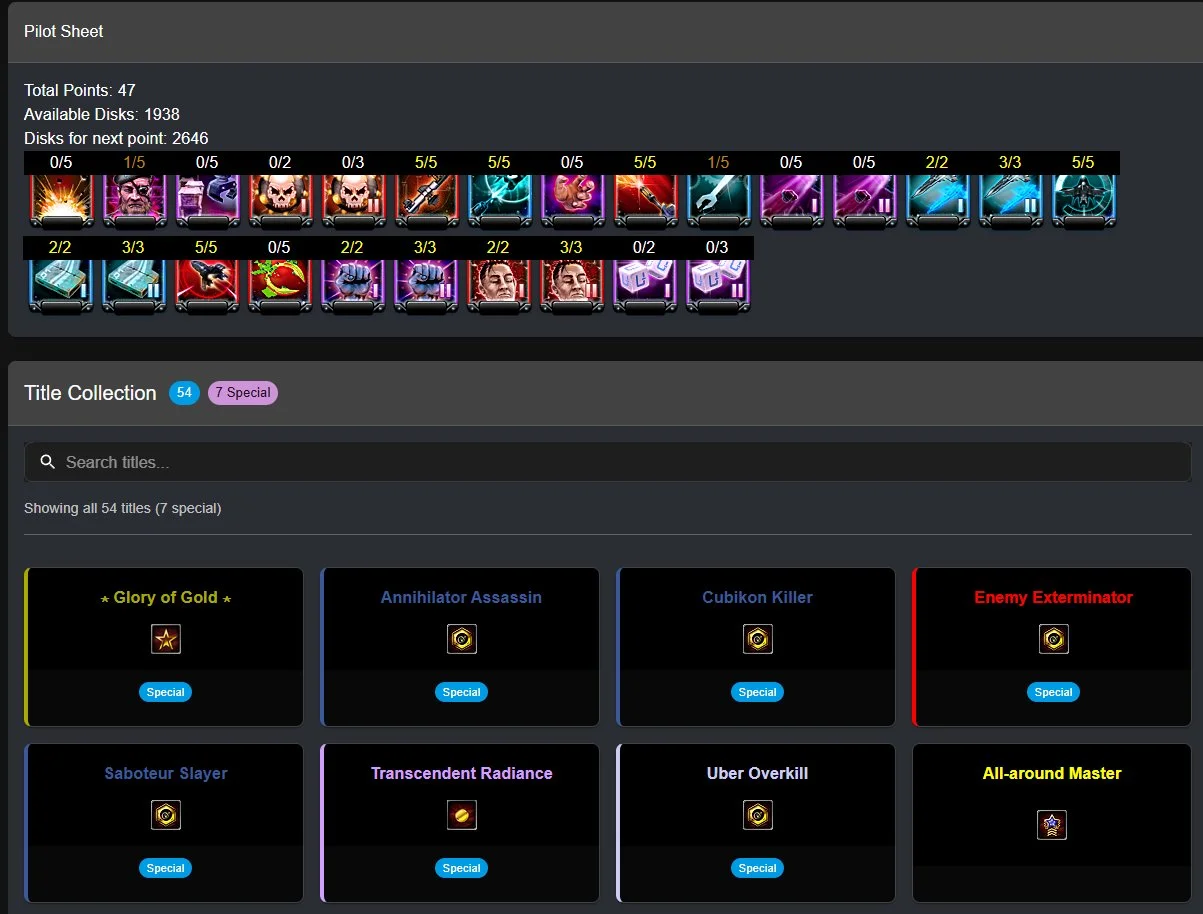Open the Enemy Exterminator title card
This screenshot has height=914, width=1203.
pos(1053,647)
